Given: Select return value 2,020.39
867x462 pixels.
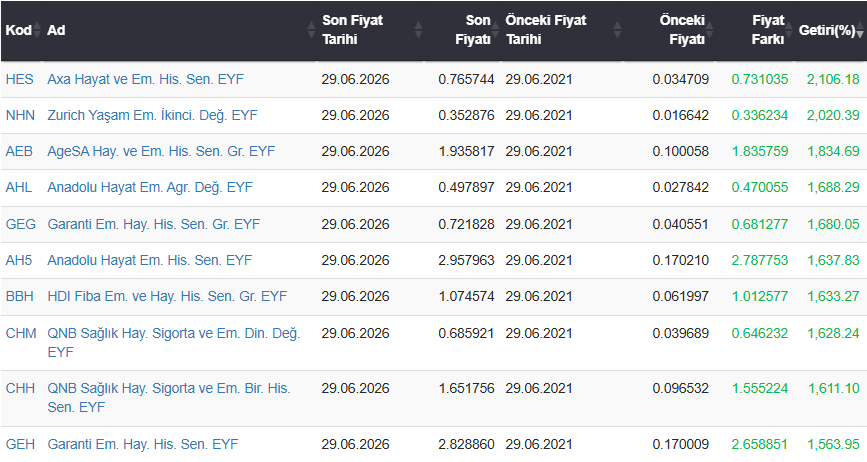Looking at the screenshot, I should [833, 115].
